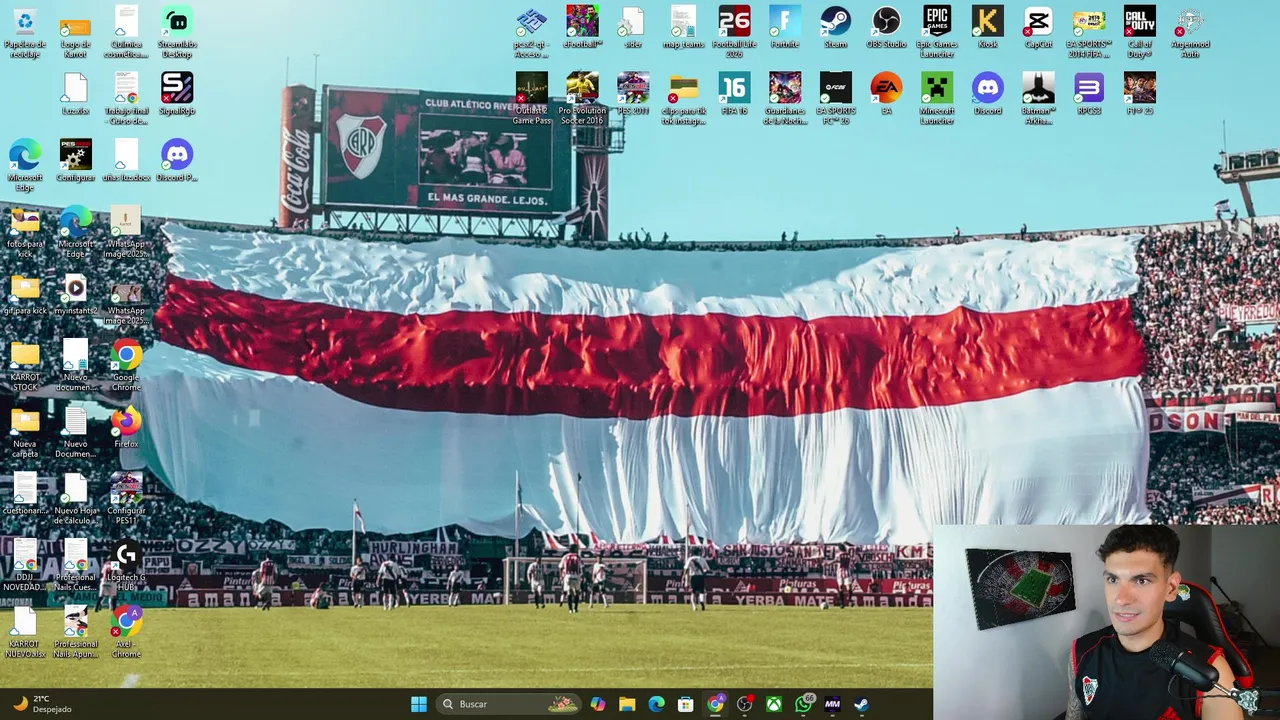Select the Outlast 2 Game Pass icon
This screenshot has width=1280, height=720.
[531, 98]
